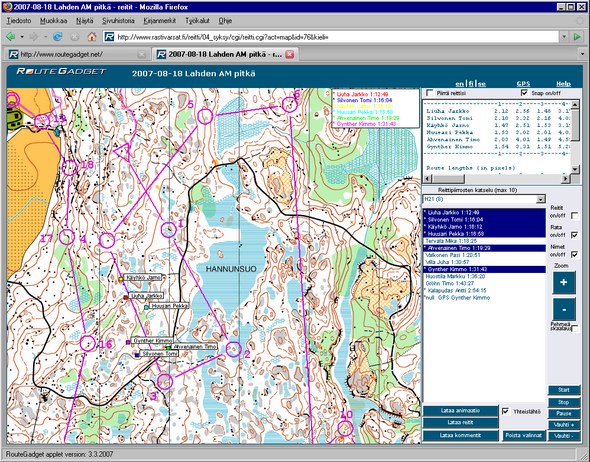Expand the back button history arrow
Image resolution: width=590 pixels, height=462 pixels.
point(22,37)
